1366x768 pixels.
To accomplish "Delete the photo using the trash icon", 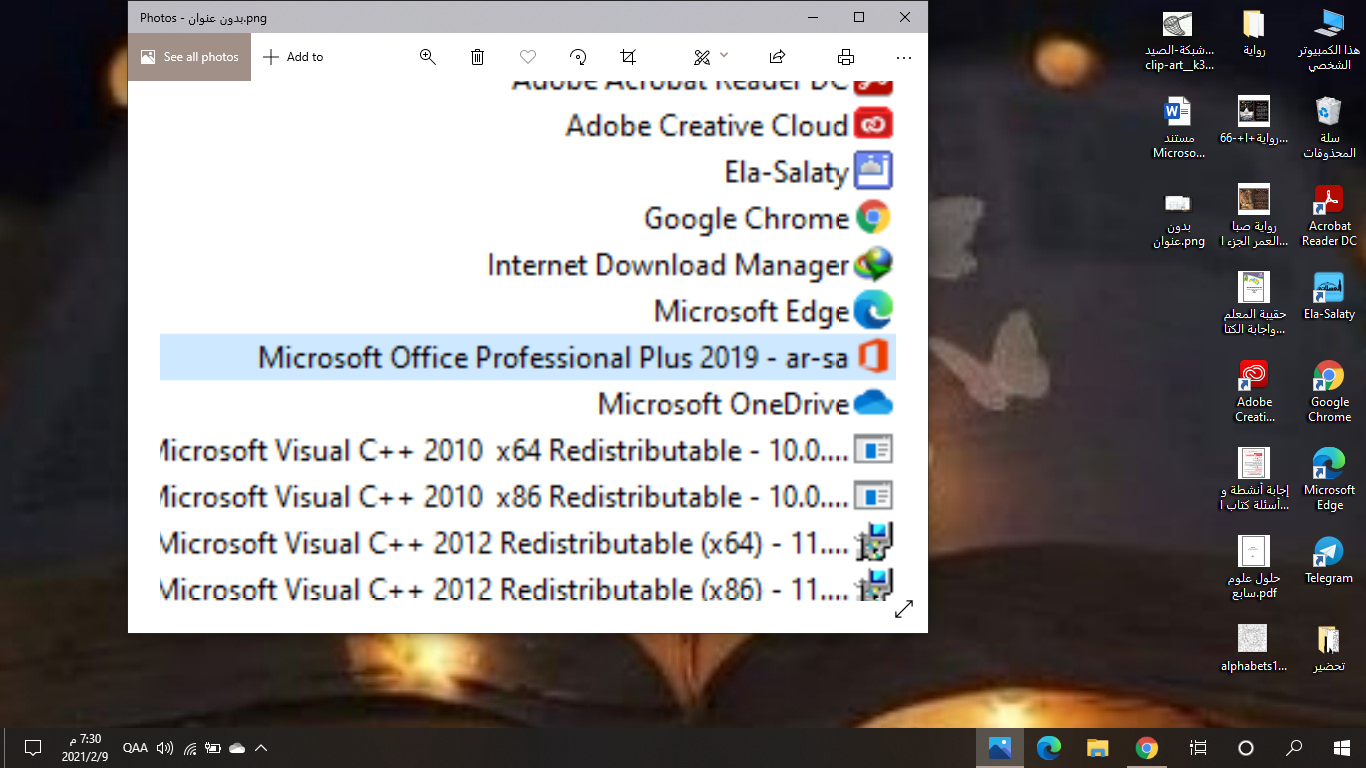I will click(478, 57).
